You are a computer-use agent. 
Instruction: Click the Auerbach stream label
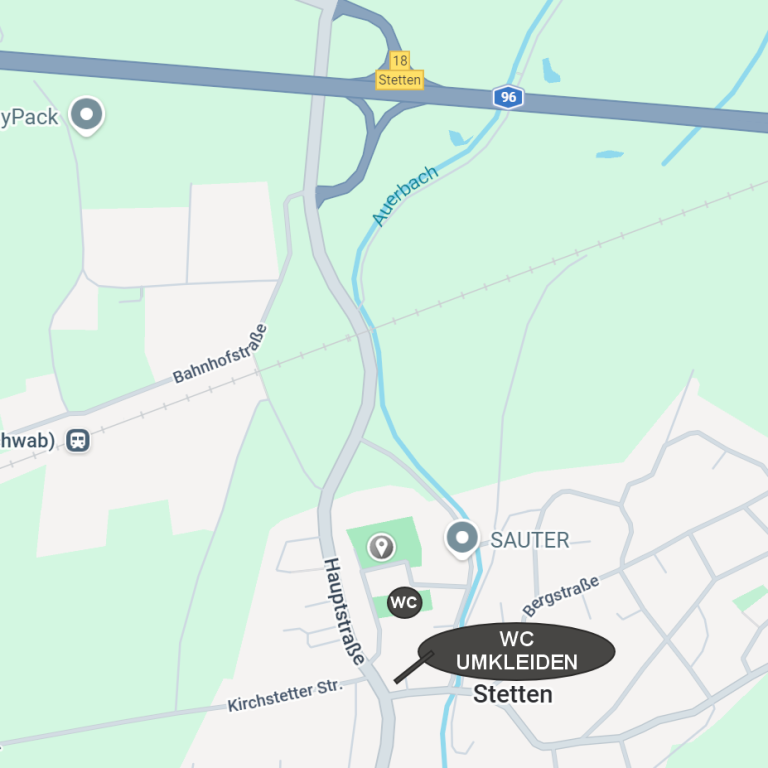pos(405,195)
